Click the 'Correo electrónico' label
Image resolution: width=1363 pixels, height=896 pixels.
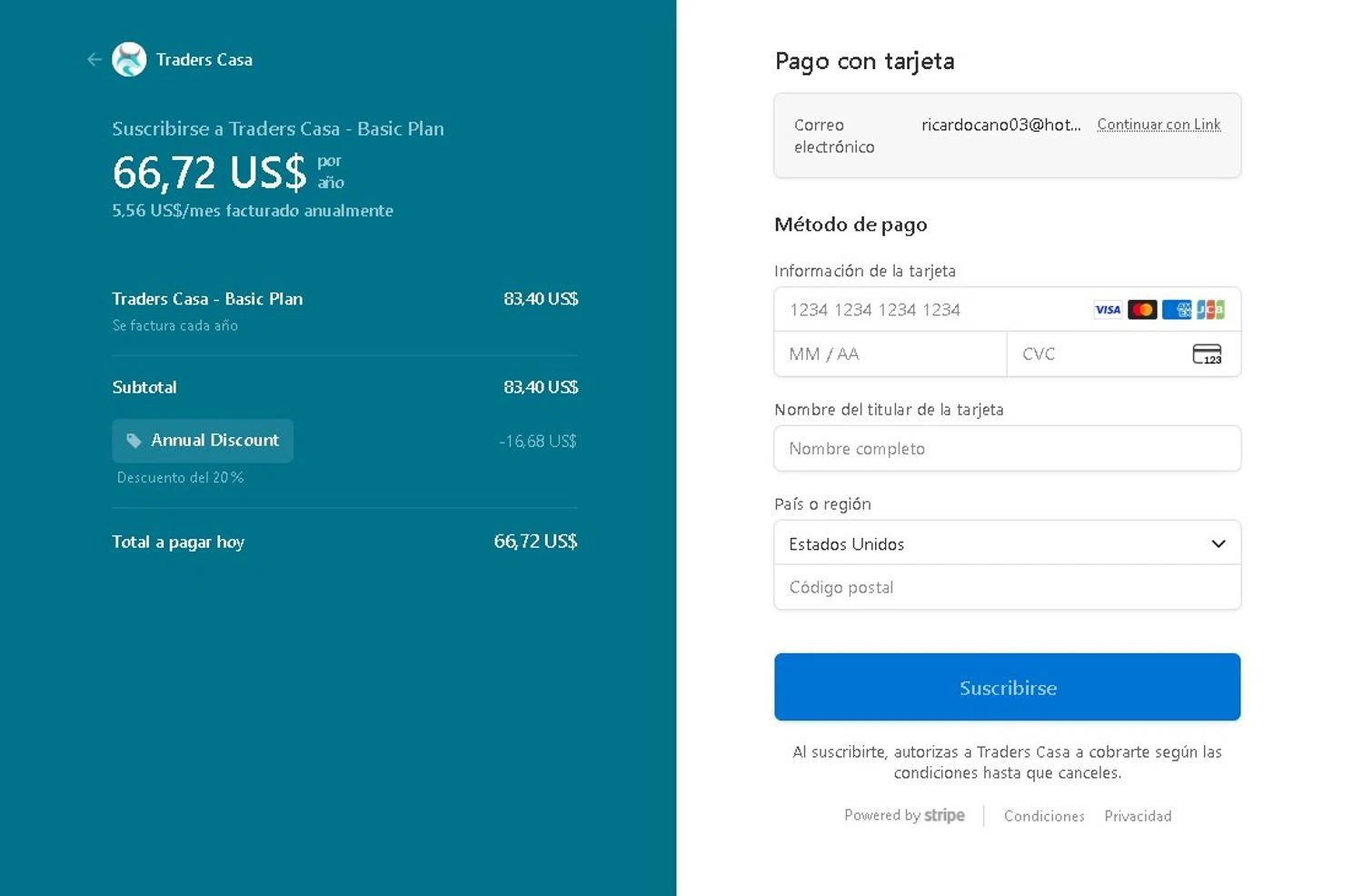coord(834,136)
